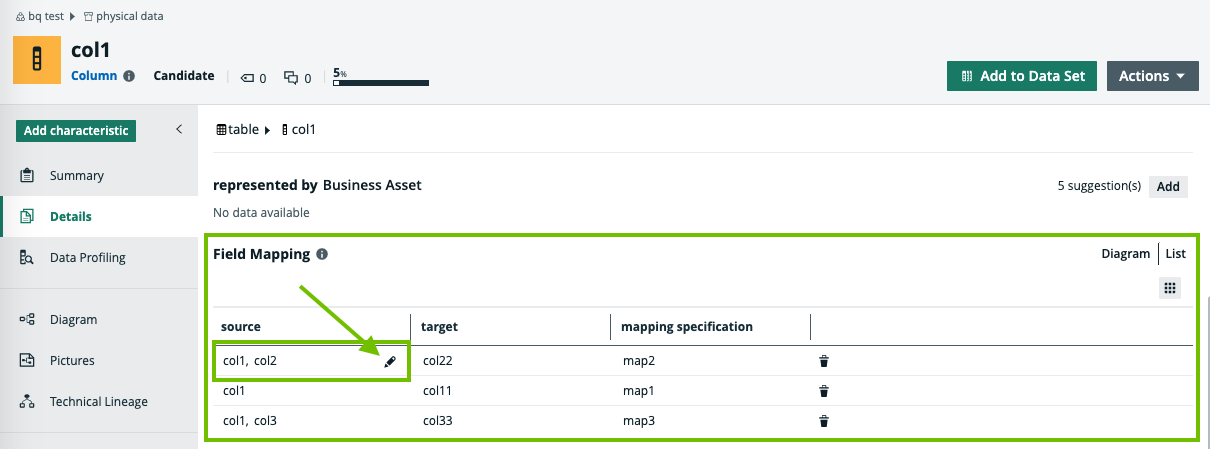This screenshot has width=1210, height=449.
Task: Open the Summary tab
Action: coord(77,176)
